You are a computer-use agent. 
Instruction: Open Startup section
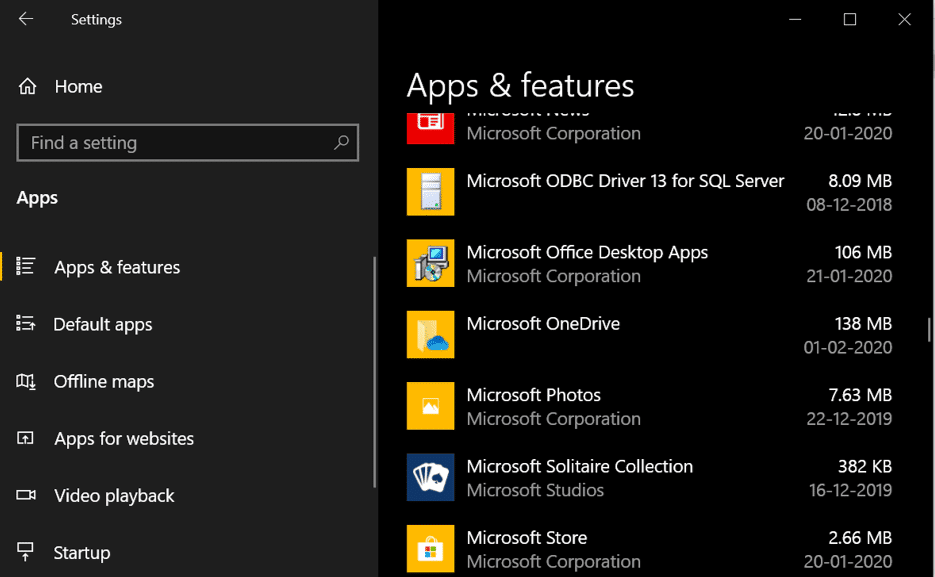coord(82,553)
